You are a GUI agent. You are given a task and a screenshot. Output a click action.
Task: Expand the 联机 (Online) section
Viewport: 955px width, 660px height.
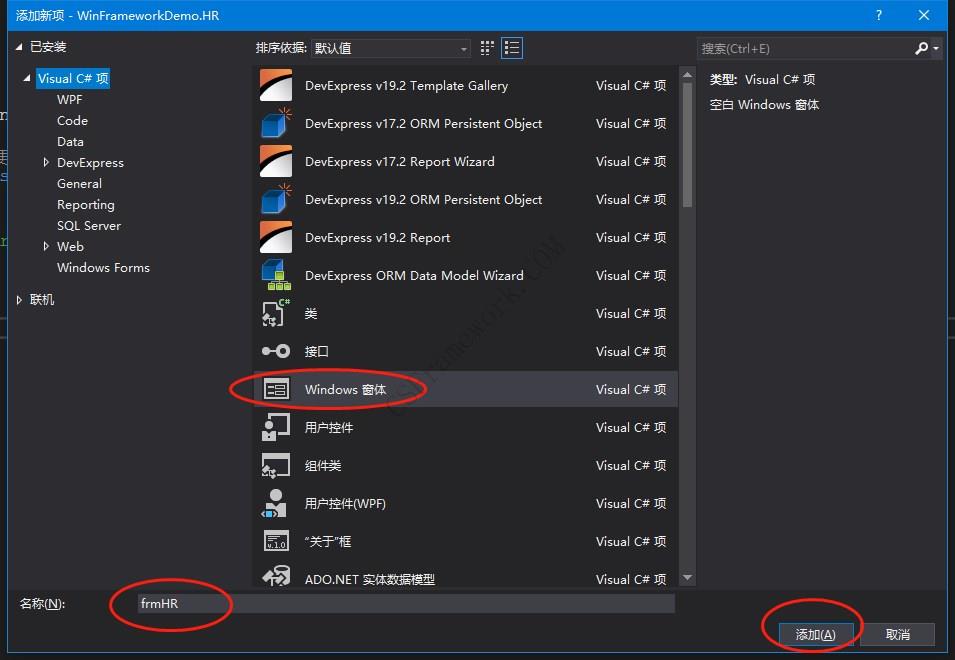tap(19, 300)
